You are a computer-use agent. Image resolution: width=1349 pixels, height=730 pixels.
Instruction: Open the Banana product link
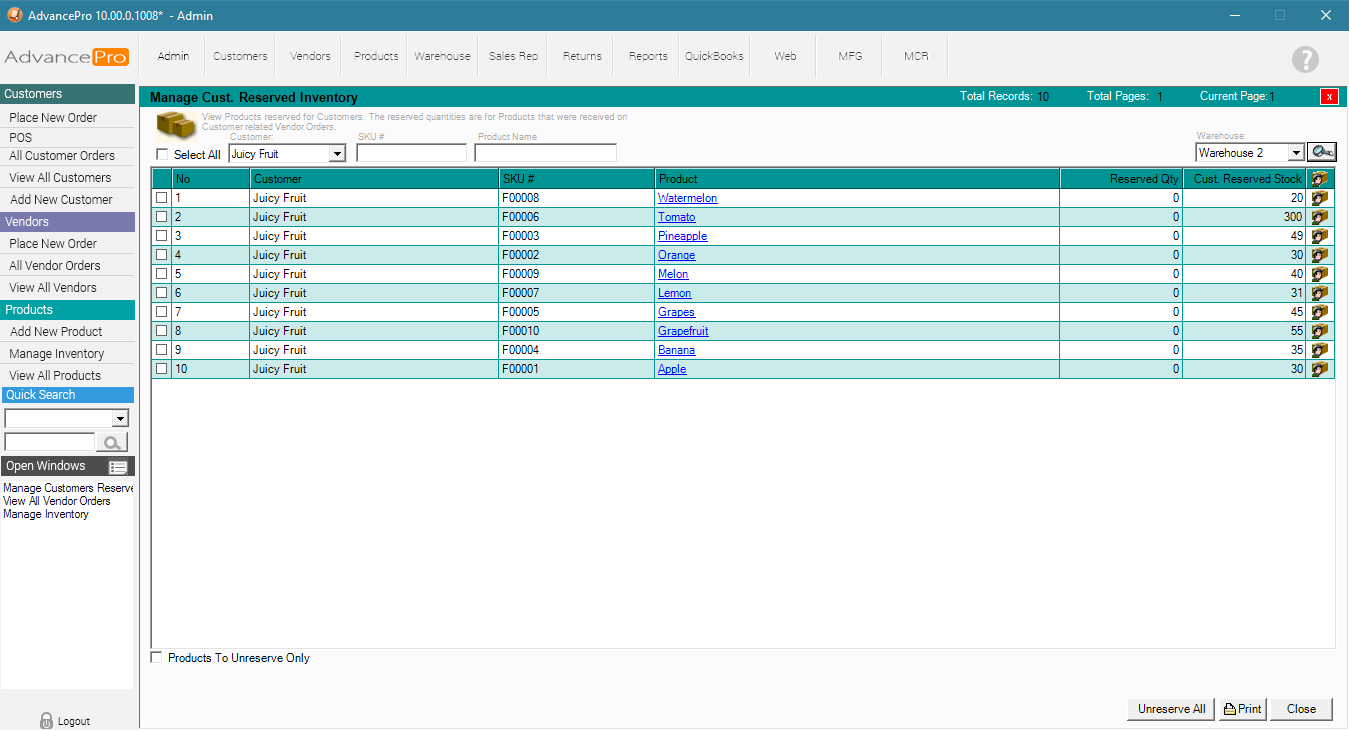(676, 350)
